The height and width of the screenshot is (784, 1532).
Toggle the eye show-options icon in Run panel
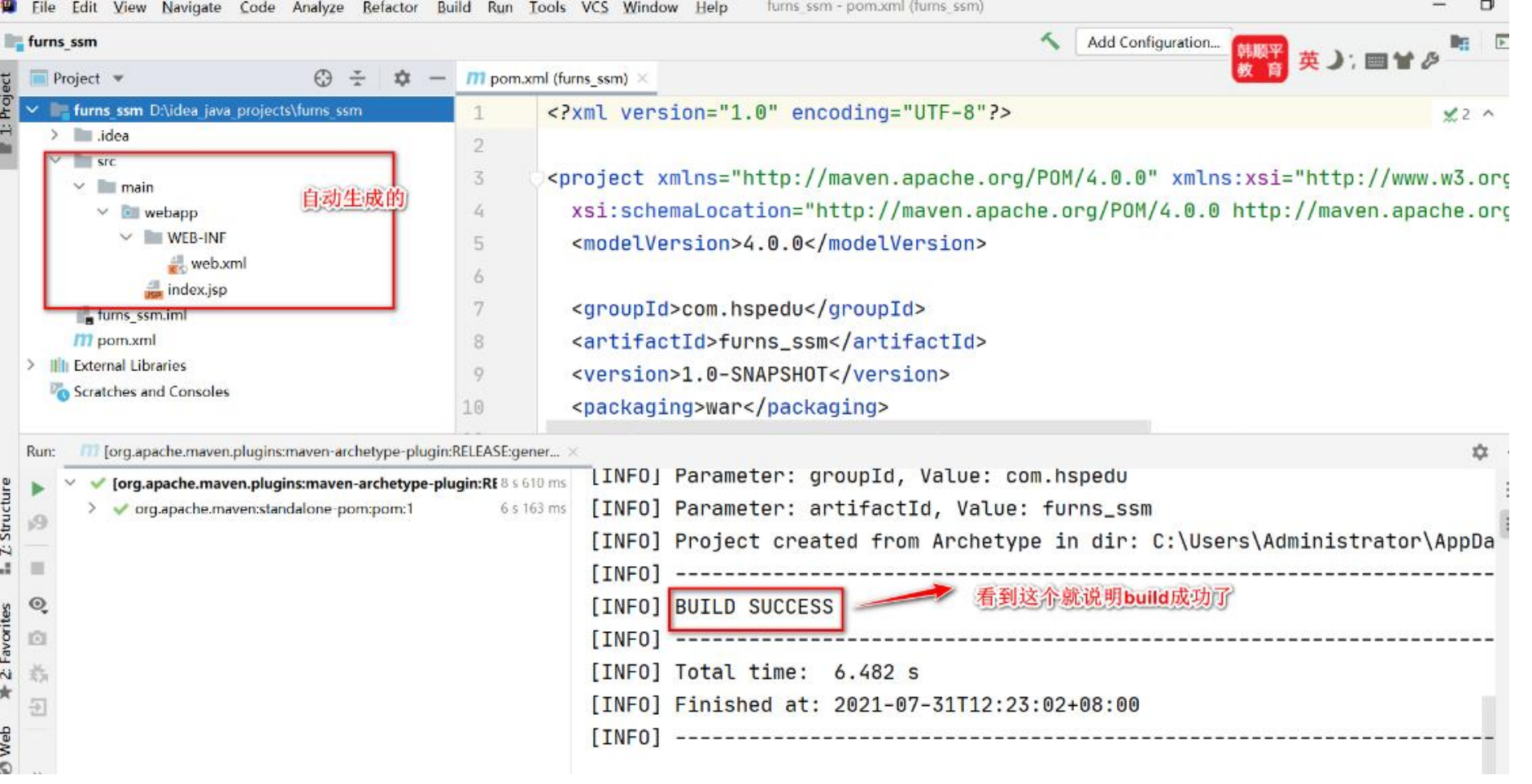pos(37,604)
